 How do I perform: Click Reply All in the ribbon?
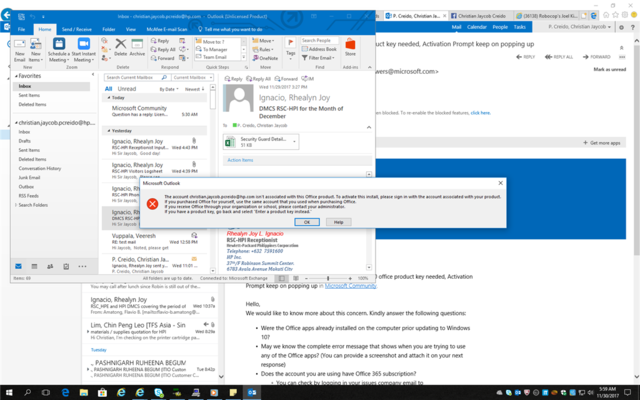point(163,49)
